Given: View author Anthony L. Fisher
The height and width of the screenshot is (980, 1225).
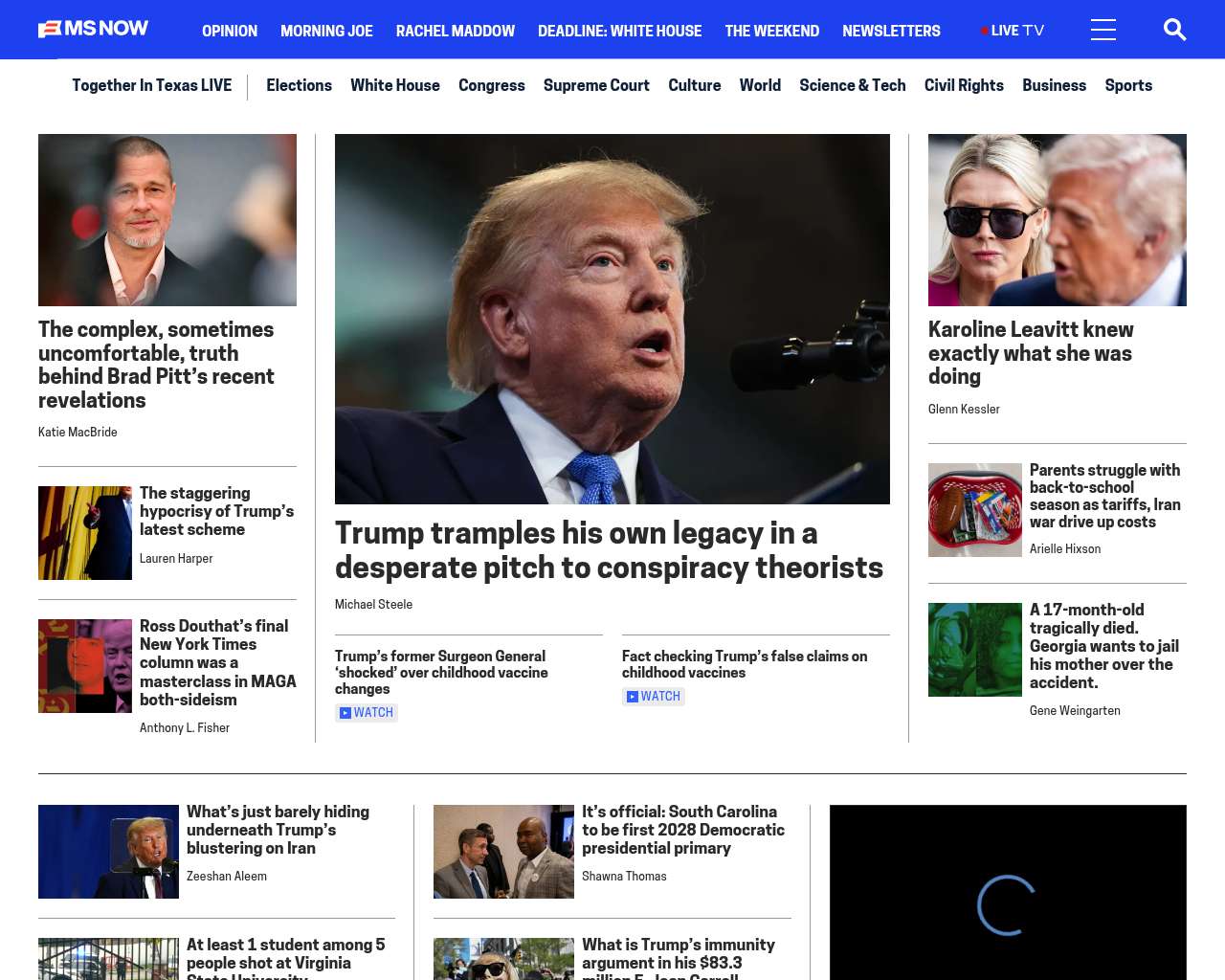Looking at the screenshot, I should (185, 728).
